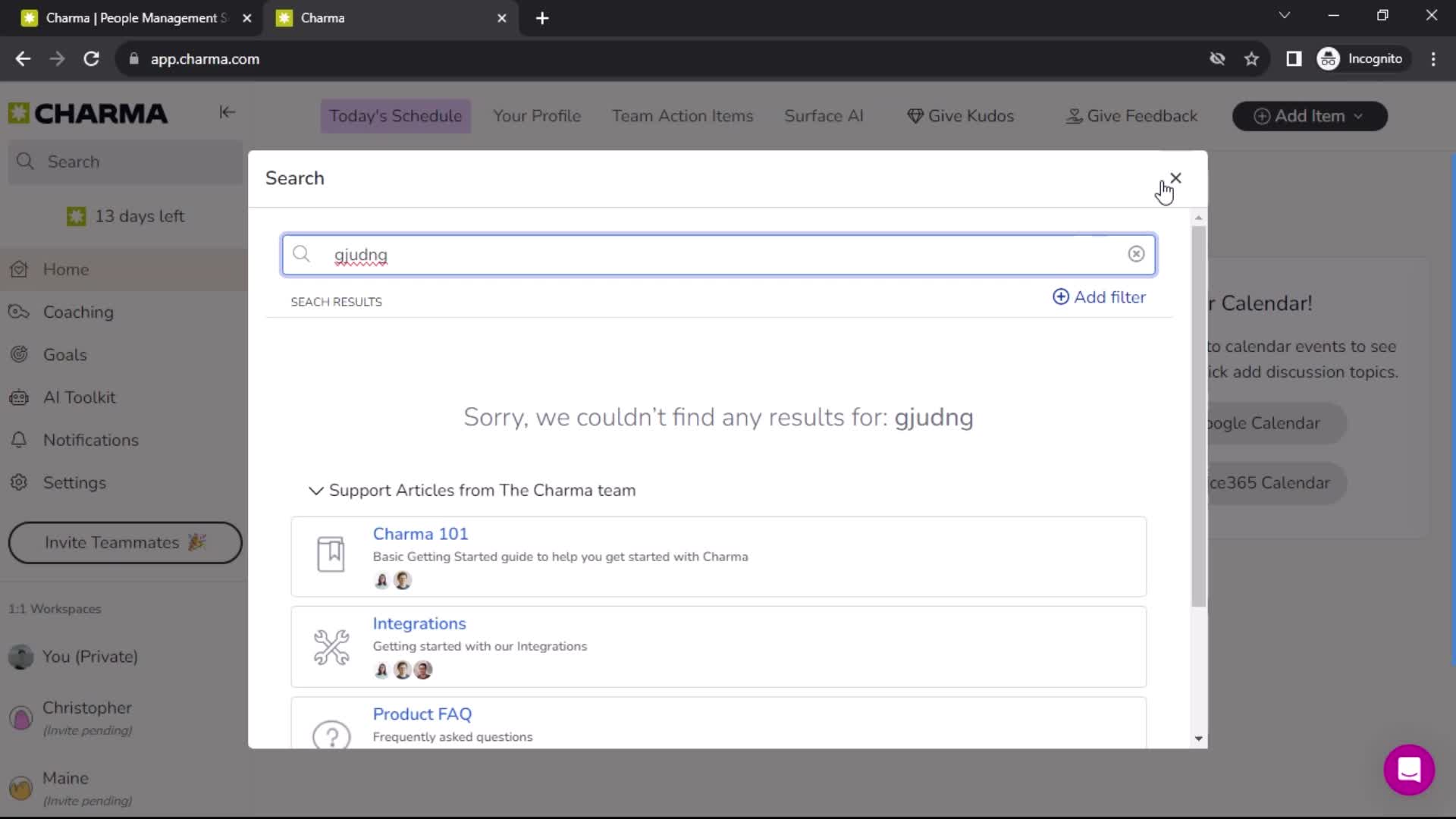Open the Integrations article
The width and height of the screenshot is (1456, 819).
[x=419, y=623]
